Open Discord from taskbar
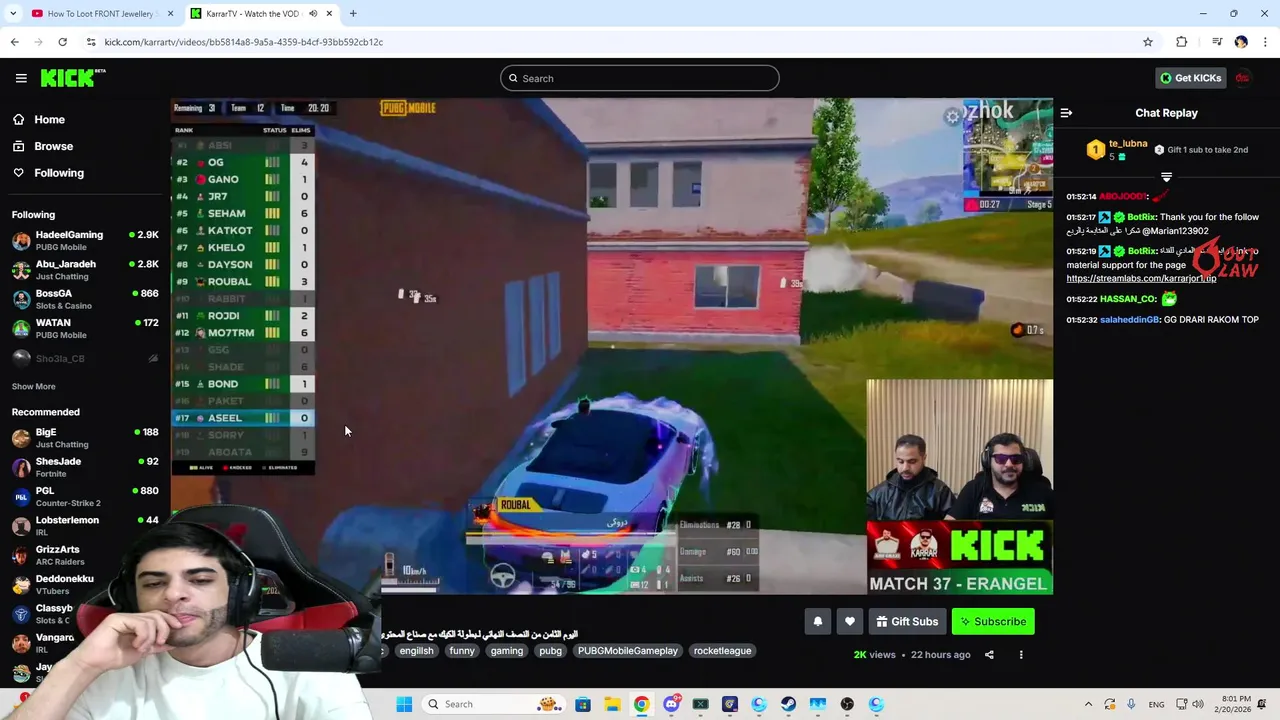 pos(671,704)
